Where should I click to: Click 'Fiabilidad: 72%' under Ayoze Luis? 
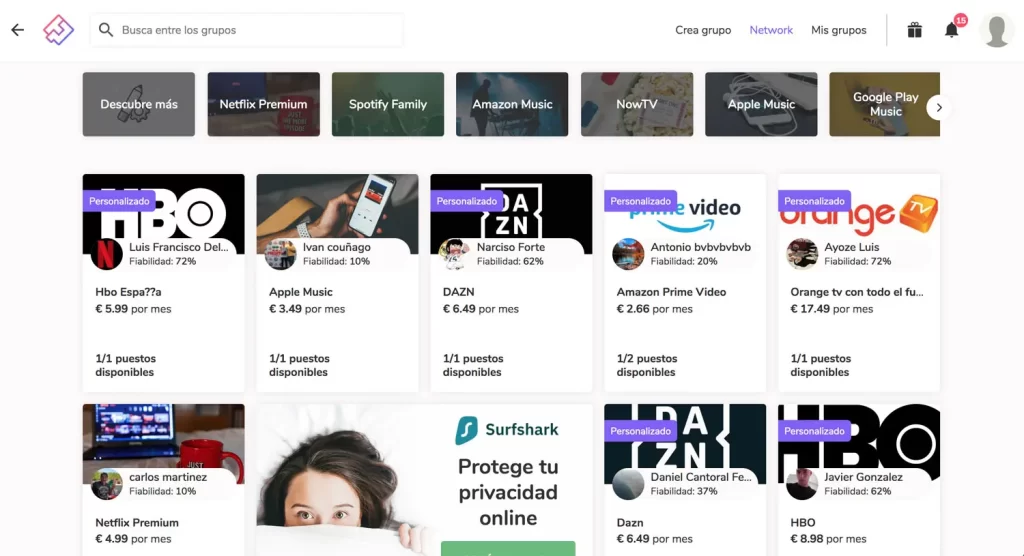coord(857,261)
